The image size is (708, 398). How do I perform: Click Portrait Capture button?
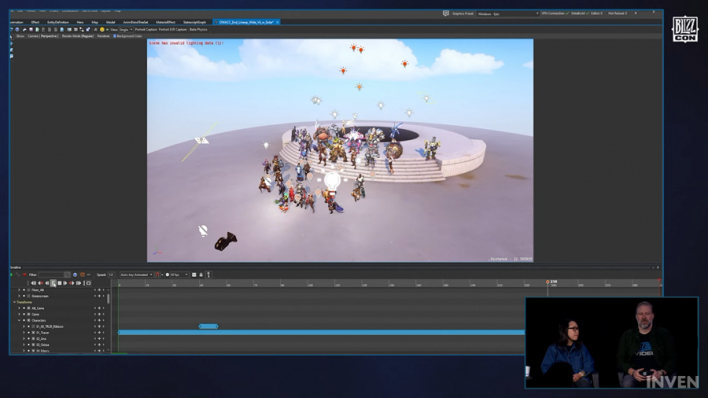tap(146, 30)
